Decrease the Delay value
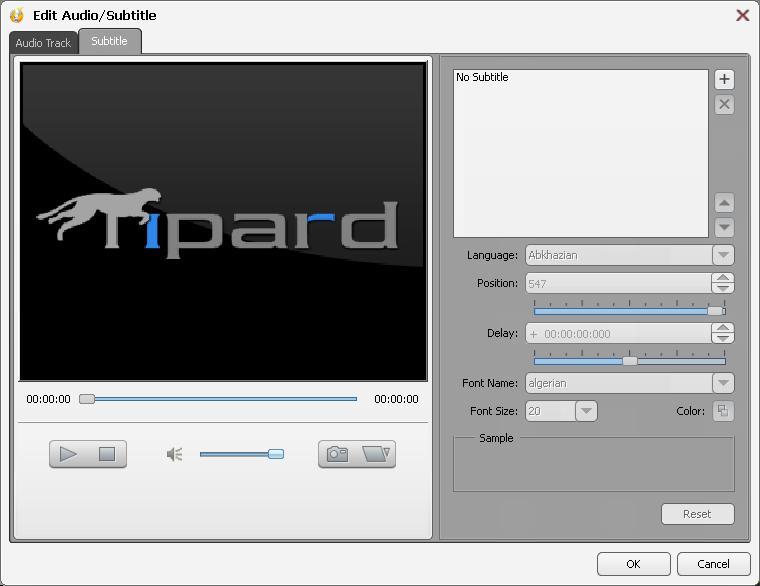760x586 pixels. click(723, 338)
